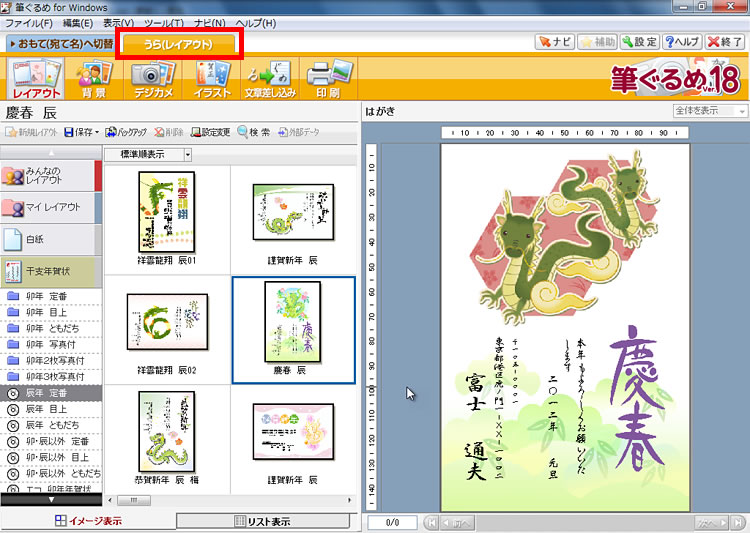Click the 補助 assist button
The width and height of the screenshot is (750, 533).
tap(597, 42)
